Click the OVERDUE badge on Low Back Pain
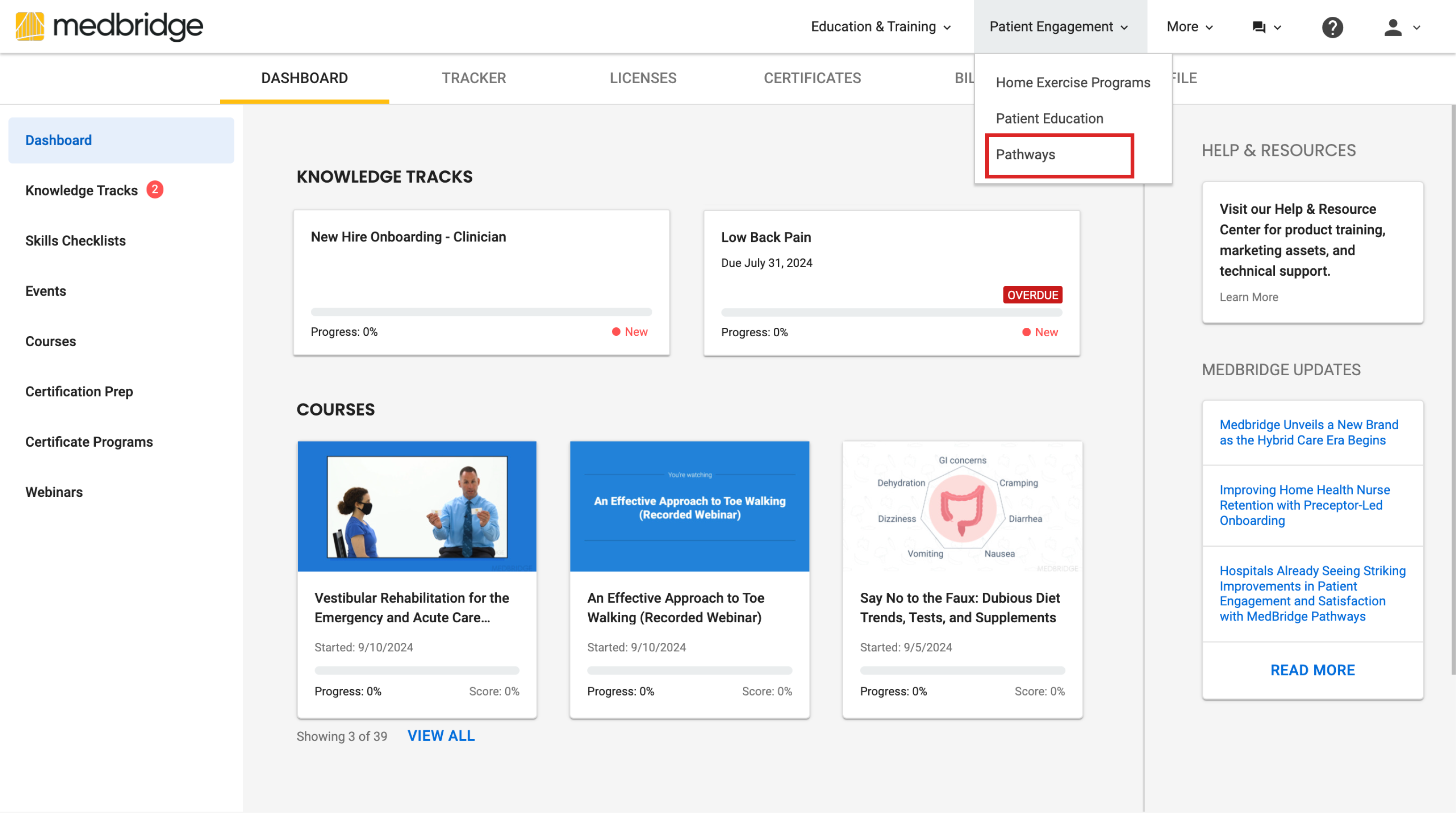Screen dimensions: 1456x813 [1032, 295]
